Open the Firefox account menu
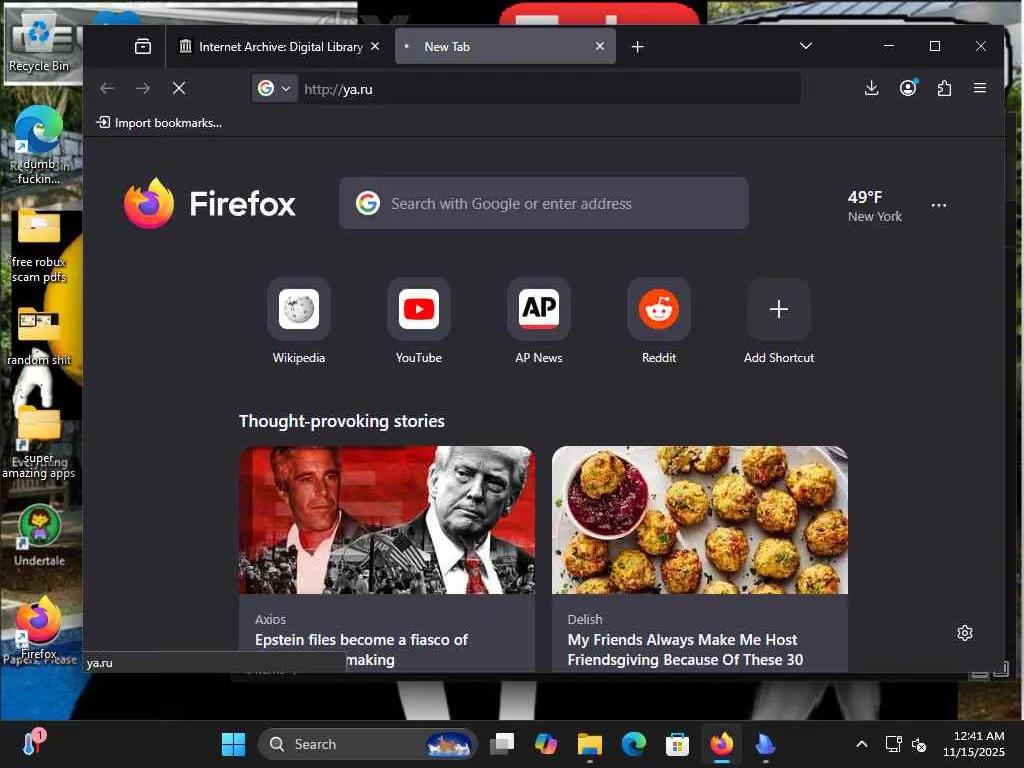 coord(908,88)
